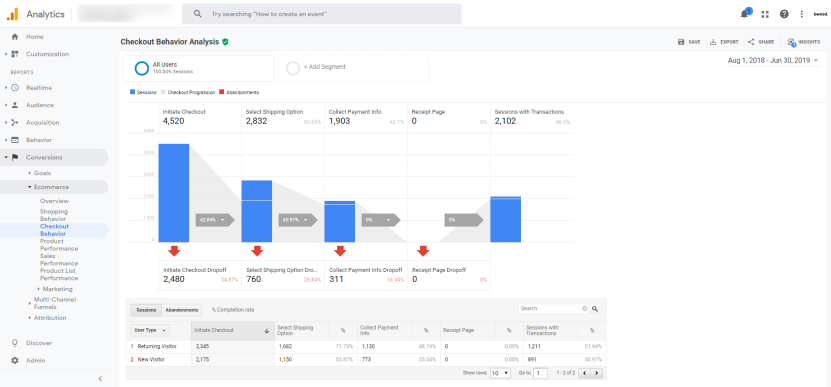This screenshot has width=831, height=387.
Task: Click the blue Sessions with Transactions bar
Action: click(x=506, y=219)
